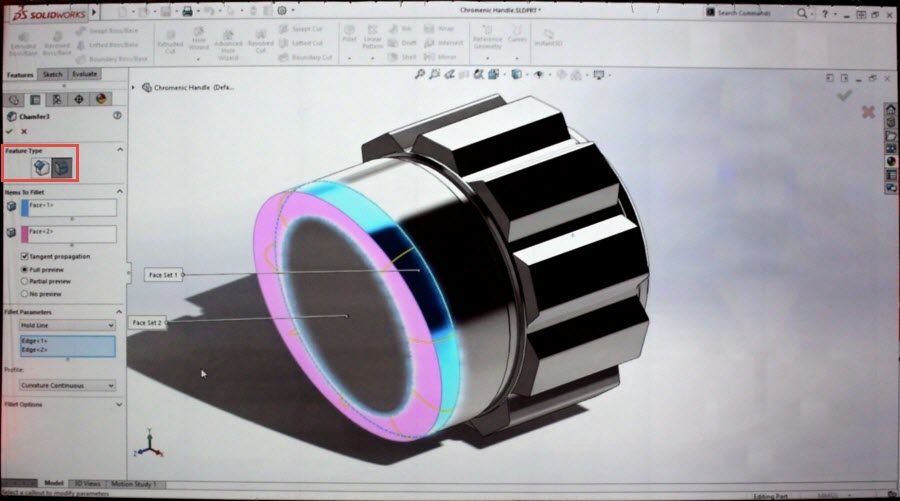The width and height of the screenshot is (900, 501).
Task: Expand the Chromenic Handle flyout tree arrow
Action: (x=133, y=87)
